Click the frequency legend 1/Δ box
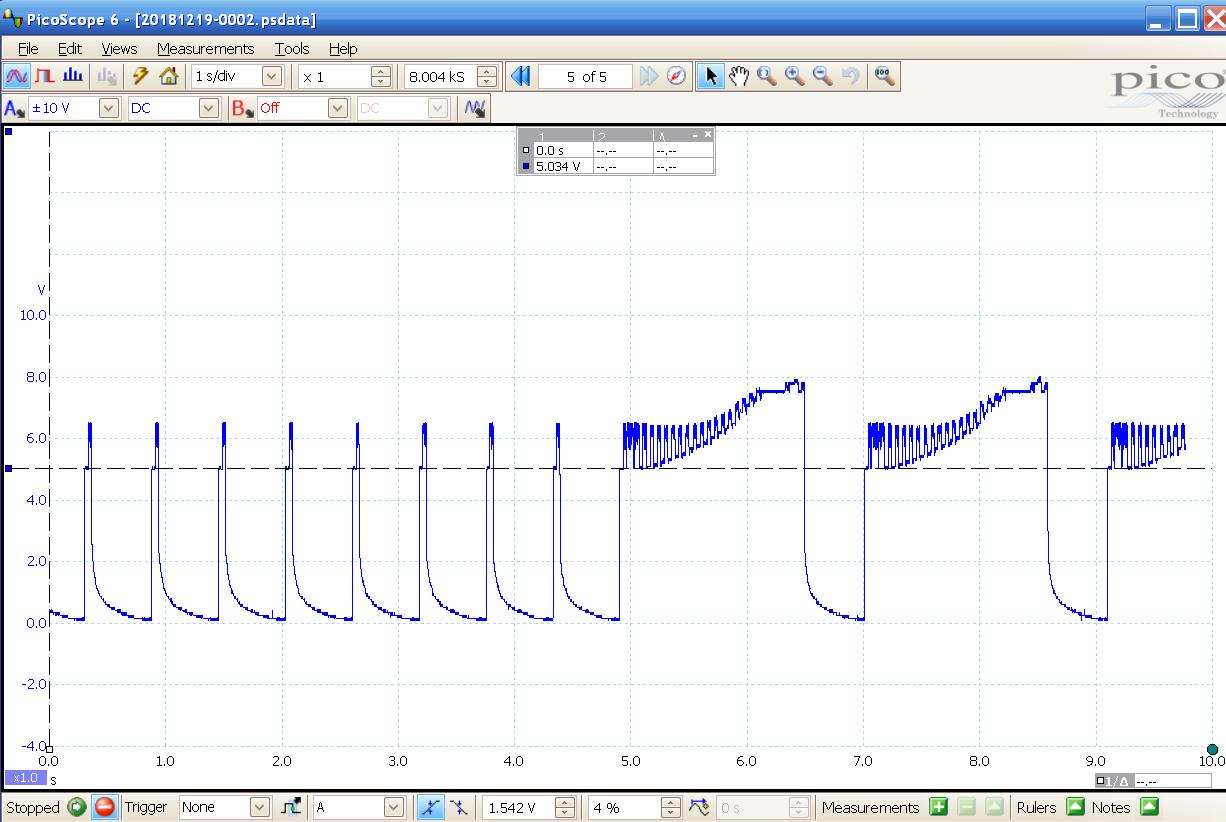 pyautogui.click(x=1153, y=781)
